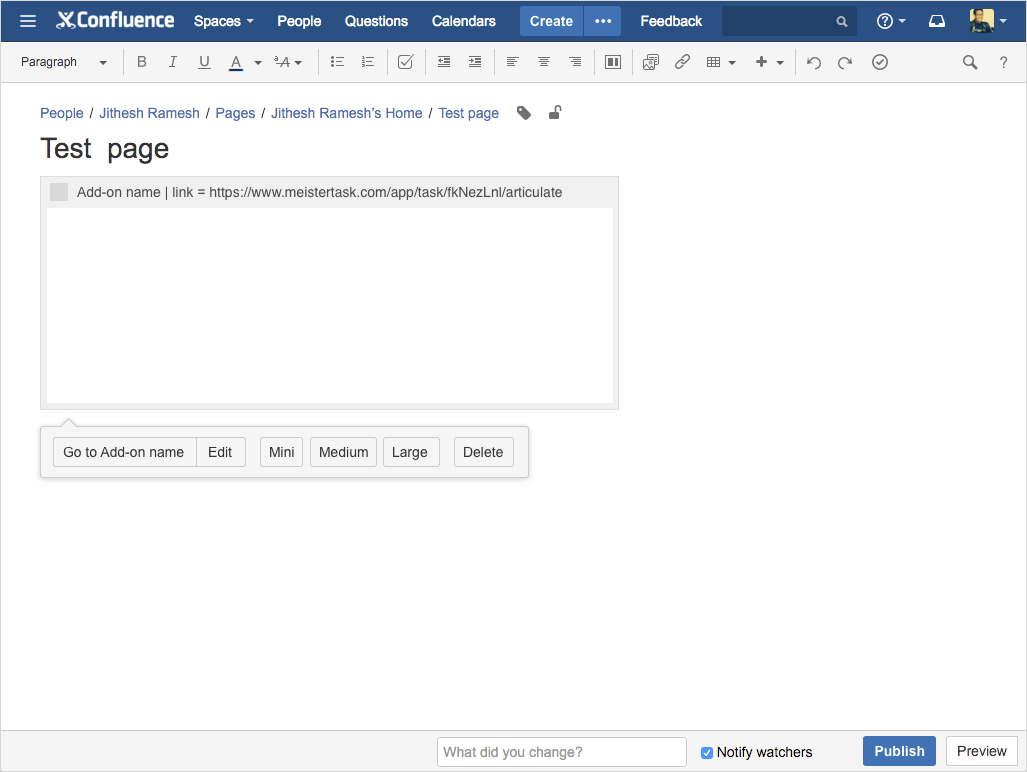The image size is (1027, 772).
Task: Click the Jithesh Ramesh breadcrumb link
Action: [x=149, y=113]
